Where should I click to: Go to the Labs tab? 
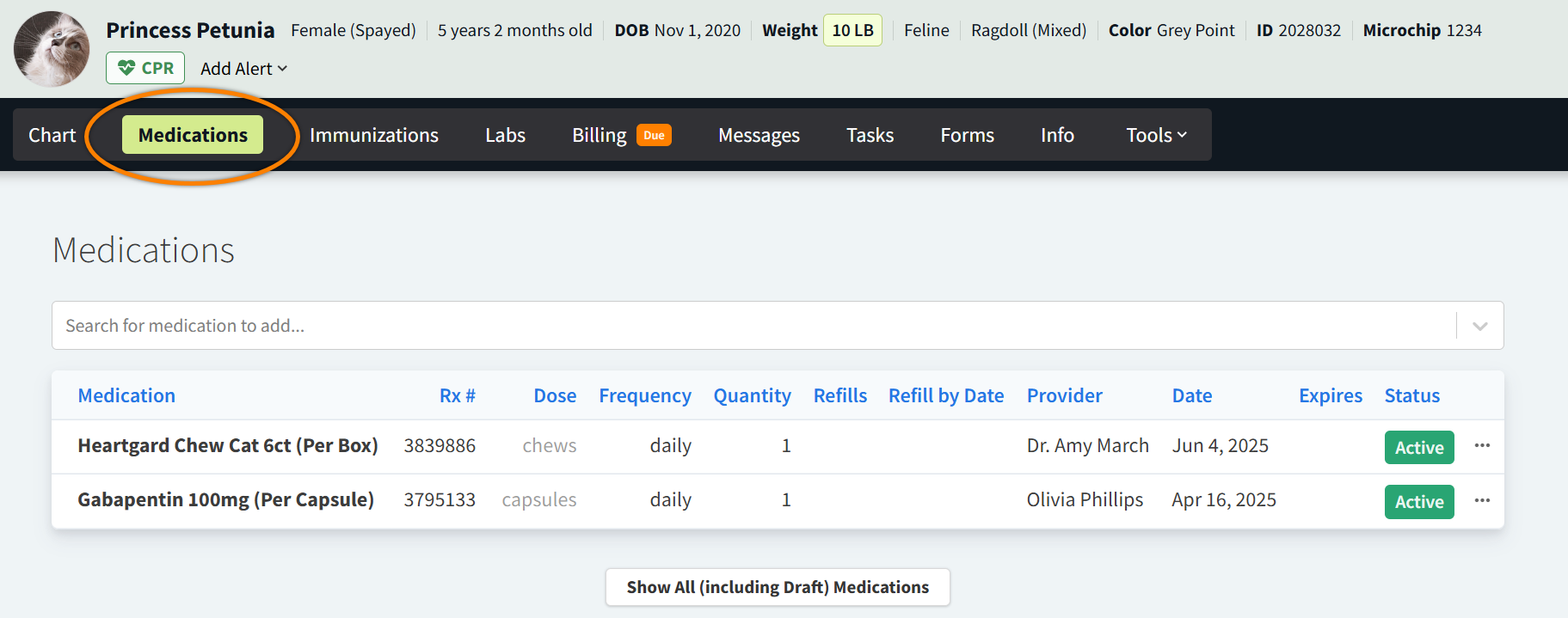point(505,135)
